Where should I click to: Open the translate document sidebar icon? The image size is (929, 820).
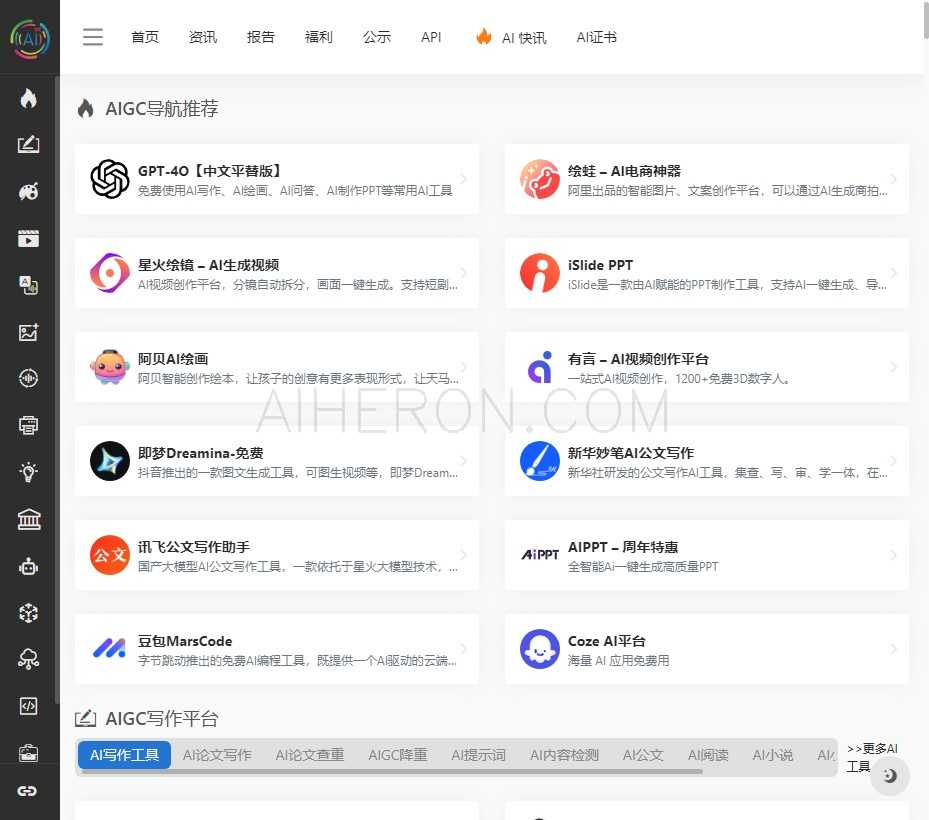(x=28, y=285)
